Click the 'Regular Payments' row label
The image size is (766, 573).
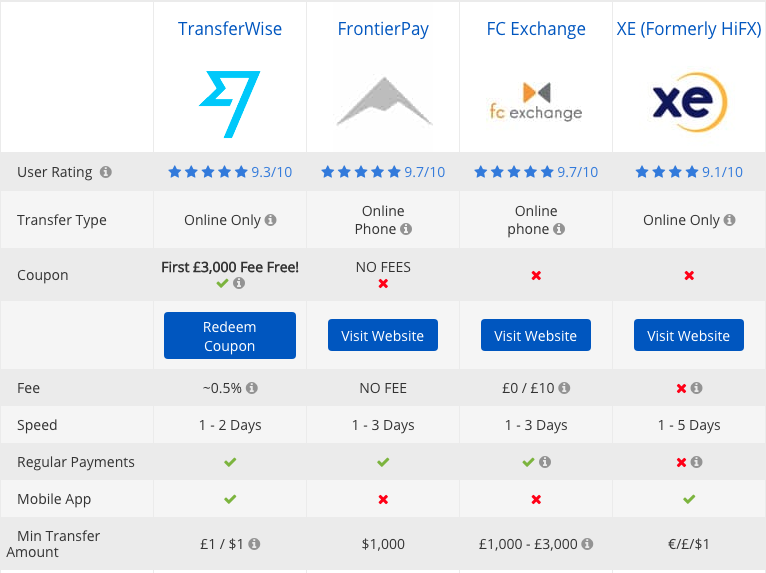coord(76,462)
